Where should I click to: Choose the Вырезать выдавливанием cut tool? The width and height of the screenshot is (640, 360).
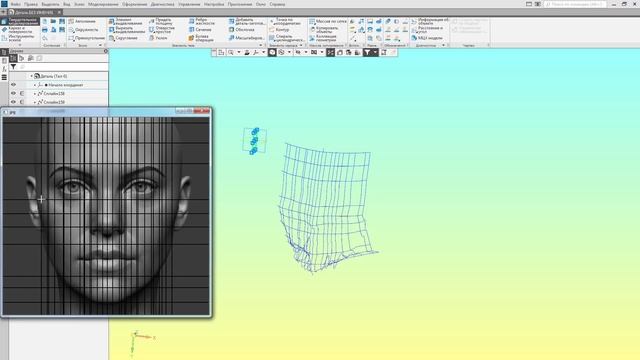point(127,30)
